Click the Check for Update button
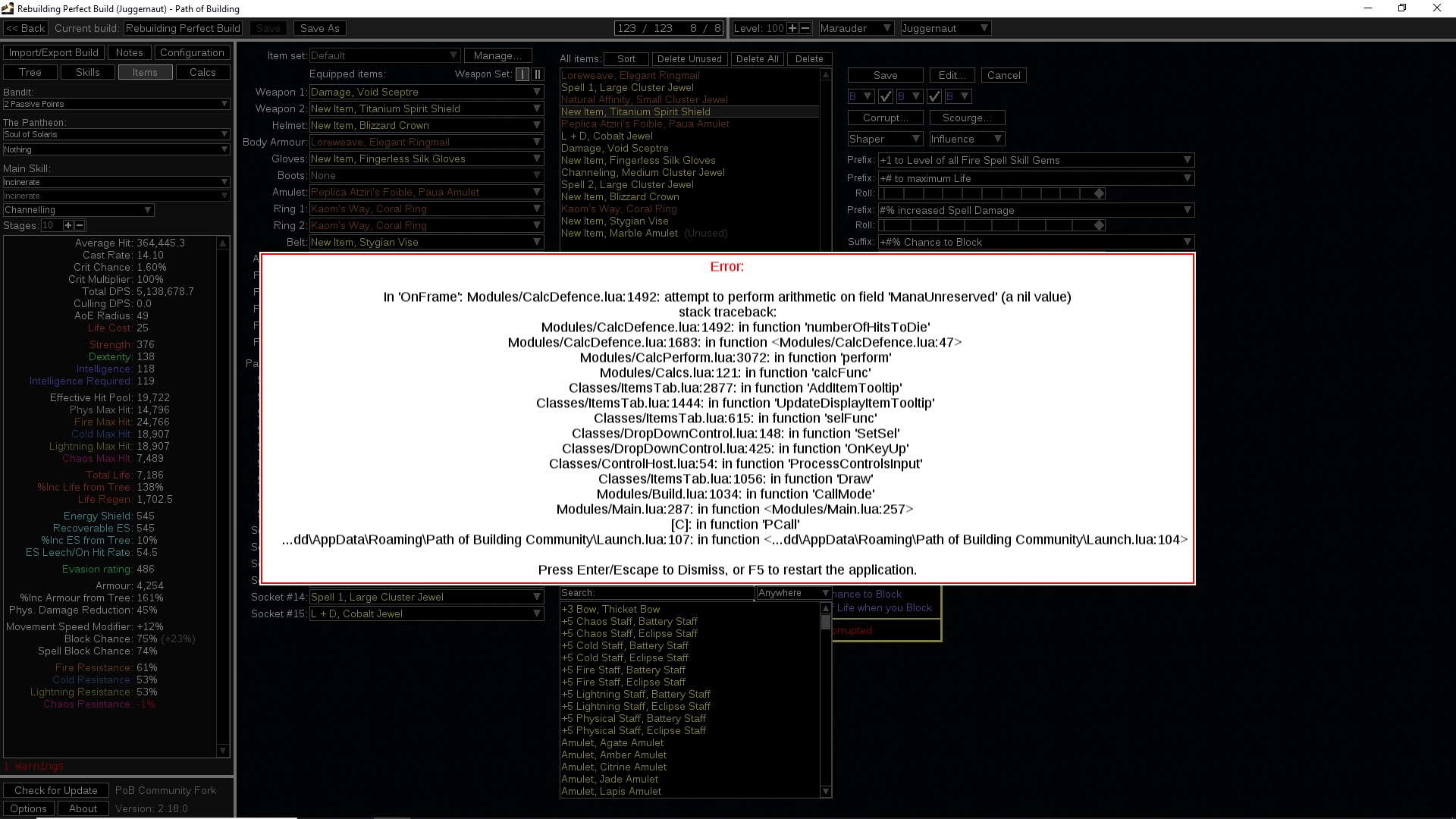The height and width of the screenshot is (819, 1456). pyautogui.click(x=55, y=790)
